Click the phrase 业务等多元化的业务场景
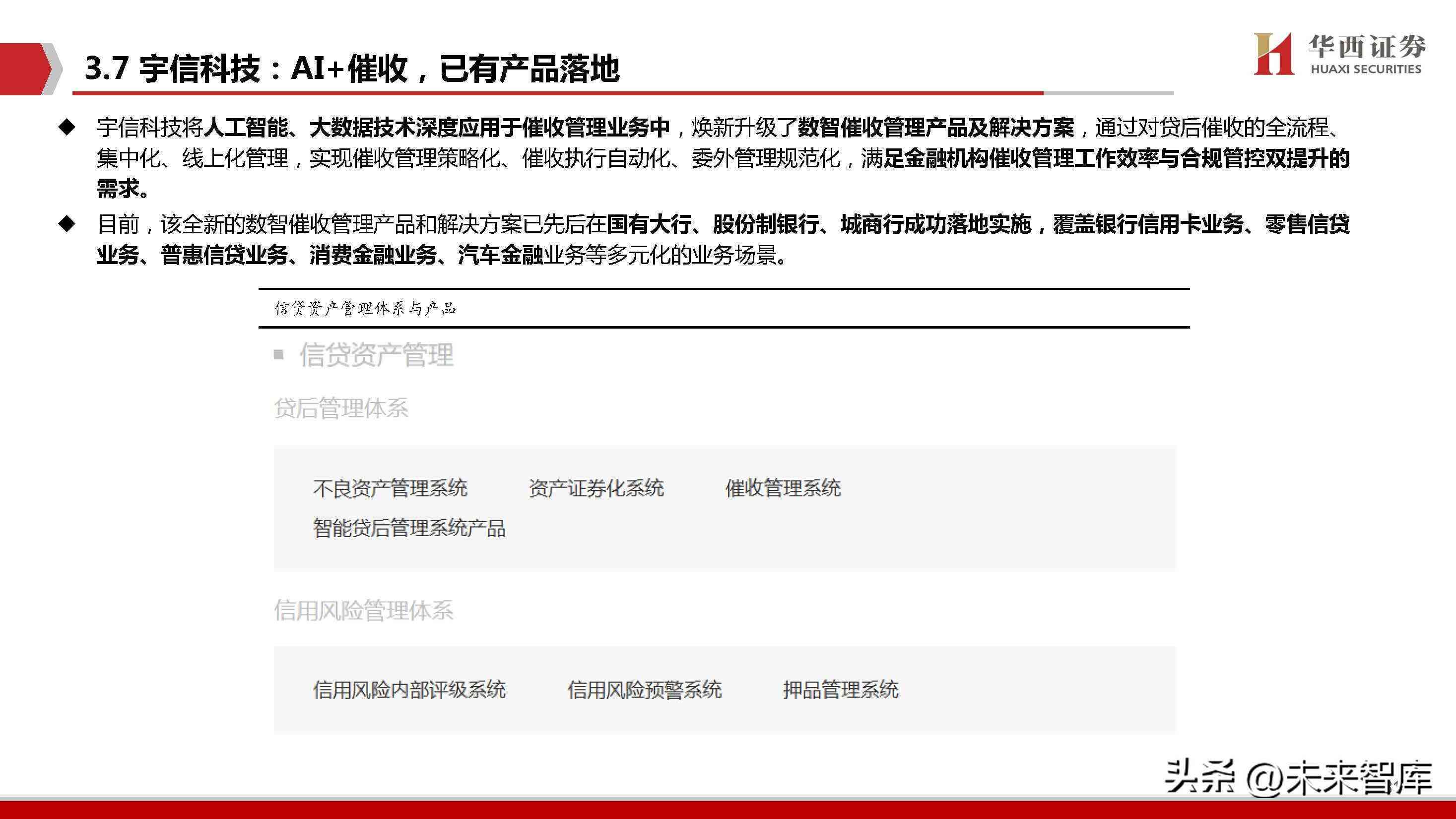The image size is (1456, 819). coord(659,255)
